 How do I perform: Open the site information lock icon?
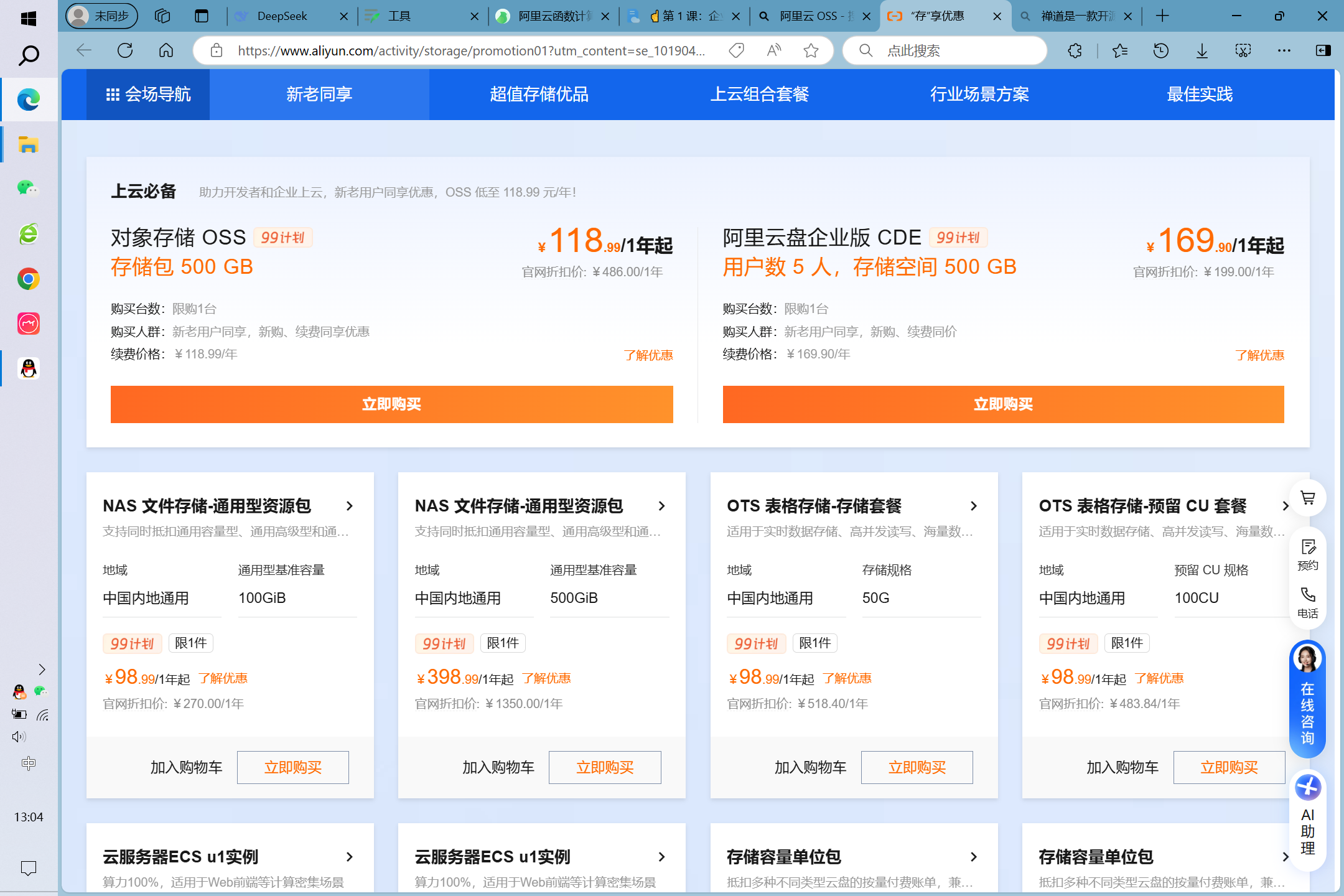pyautogui.click(x=217, y=50)
